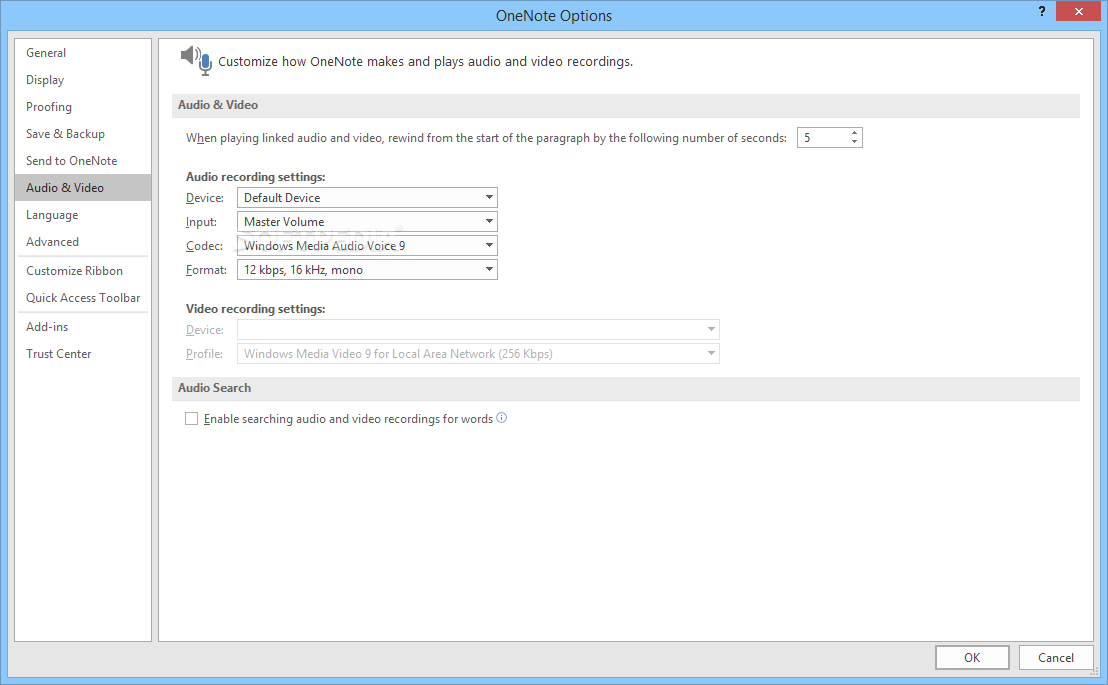Click the Video recording settings heading text
The image size is (1108, 685).
coord(255,309)
